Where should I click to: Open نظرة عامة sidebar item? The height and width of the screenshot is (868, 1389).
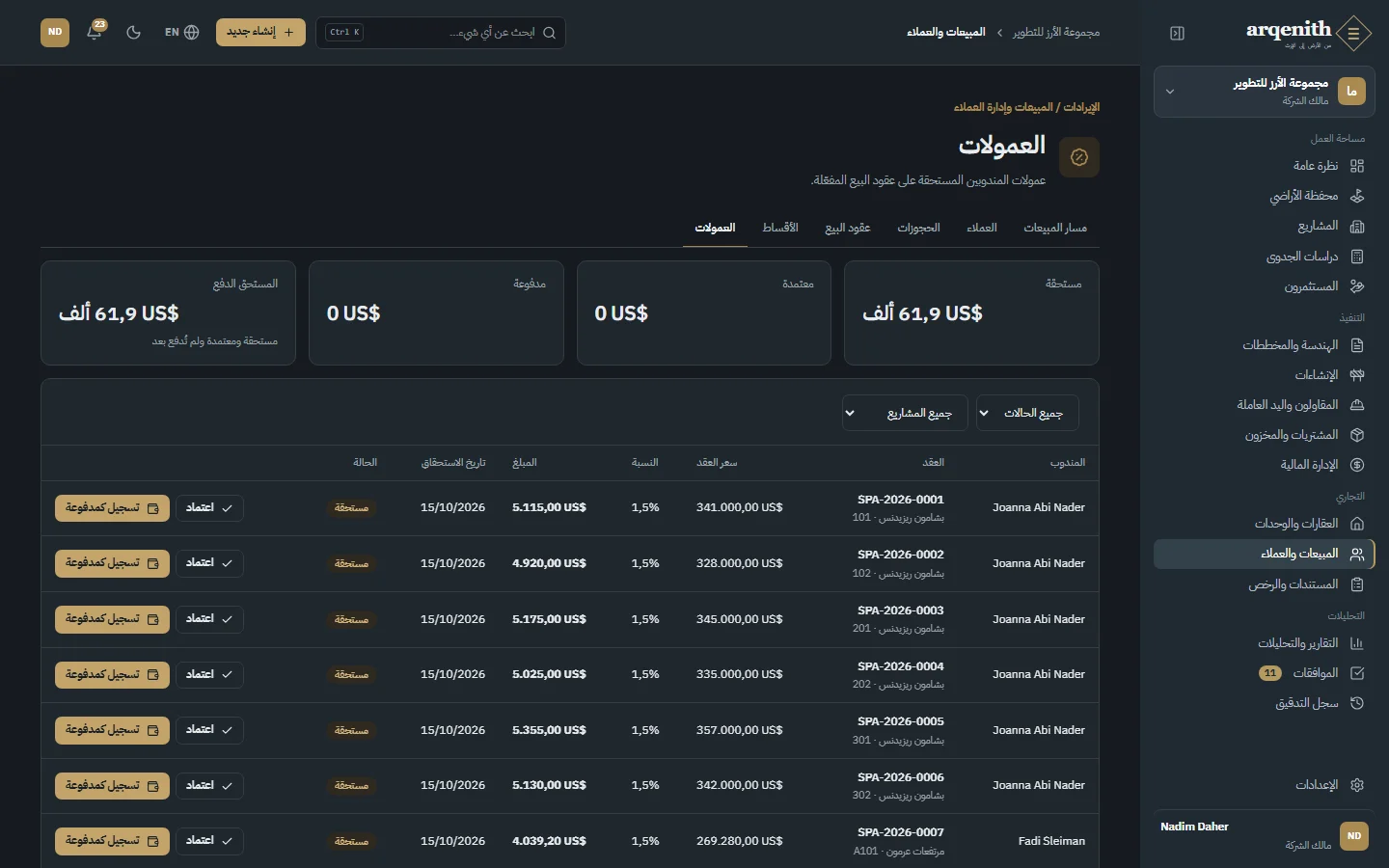(x=1265, y=166)
